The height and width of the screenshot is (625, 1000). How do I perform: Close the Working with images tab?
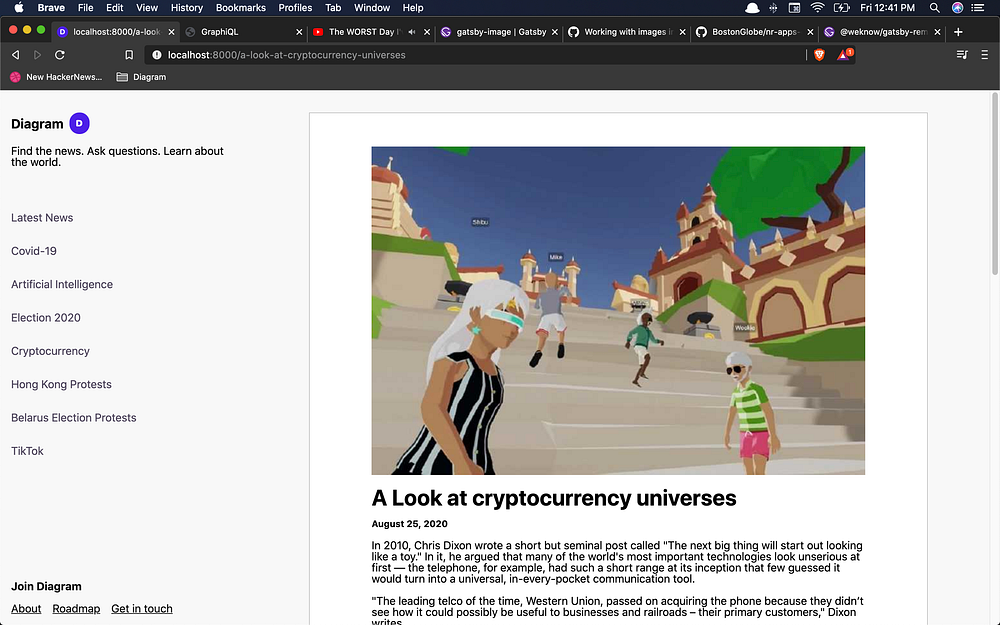pos(682,32)
